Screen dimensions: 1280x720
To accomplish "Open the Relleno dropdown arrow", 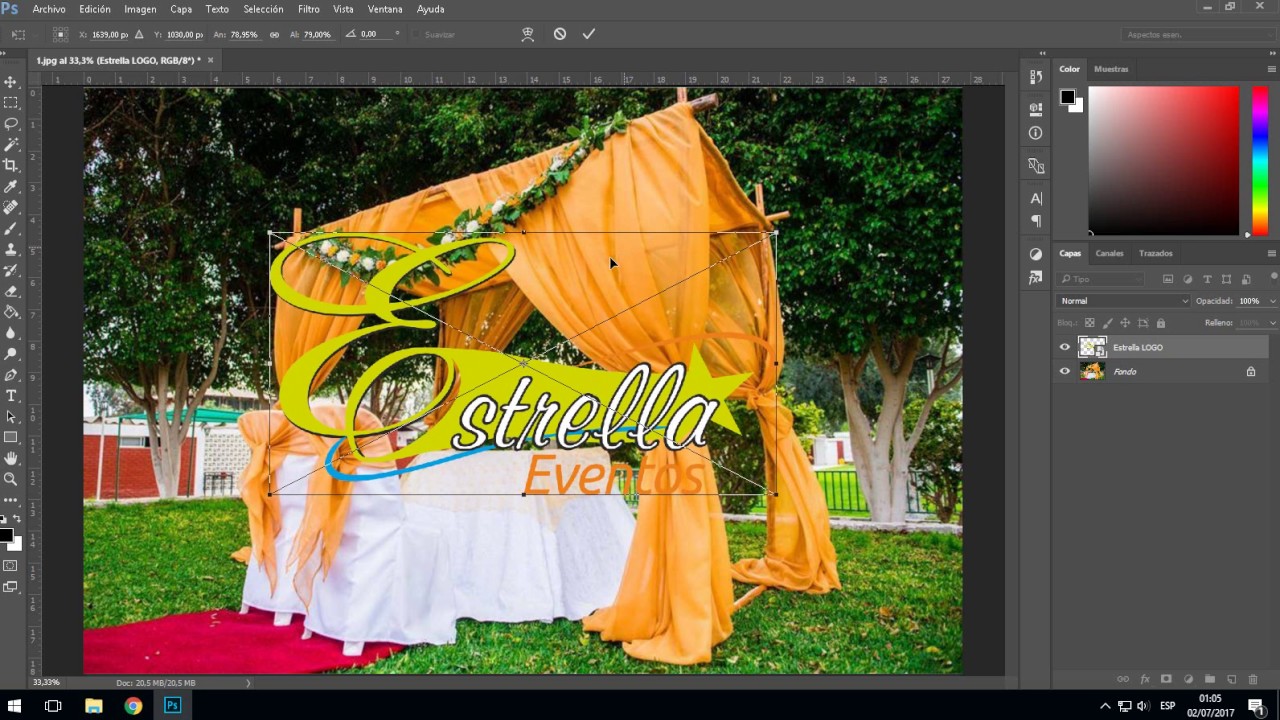I will pyautogui.click(x=1273, y=323).
